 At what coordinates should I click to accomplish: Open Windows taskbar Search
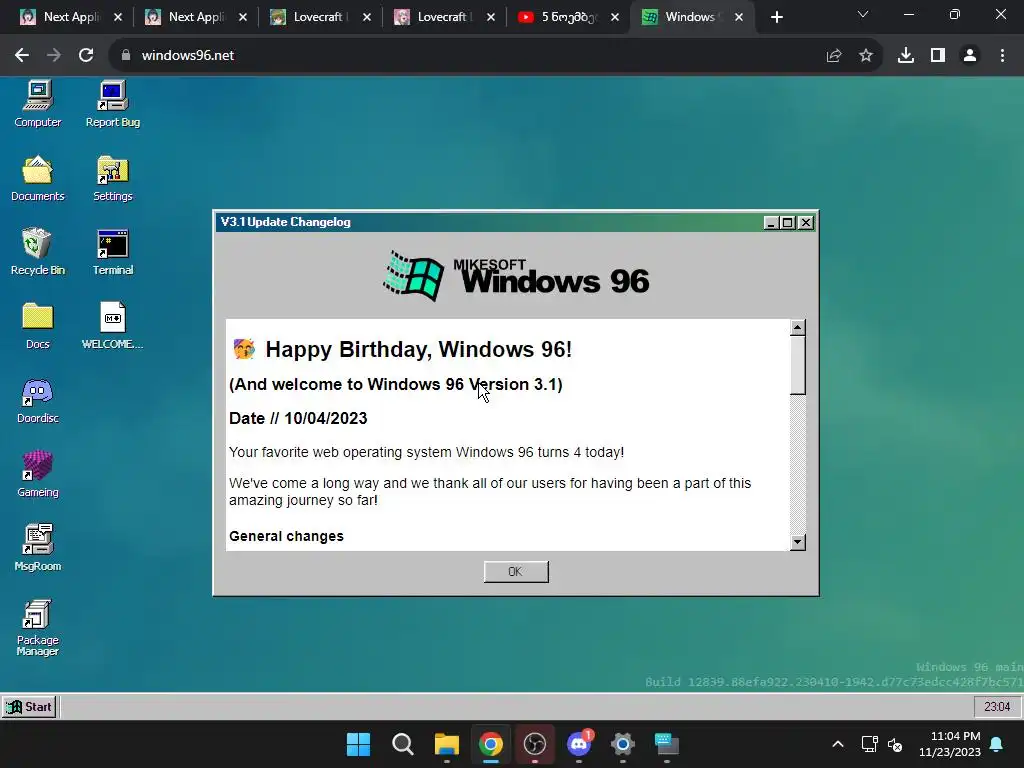pos(402,744)
